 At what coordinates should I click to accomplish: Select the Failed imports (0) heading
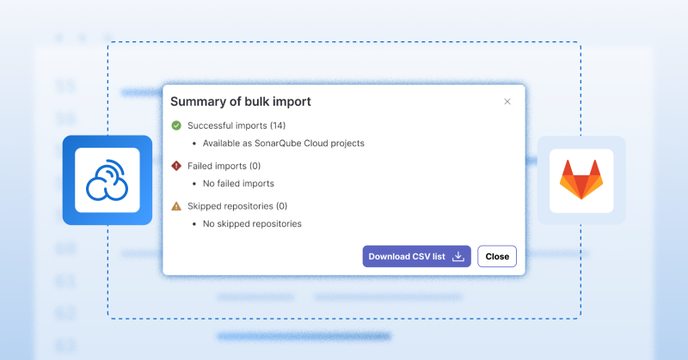[x=224, y=166]
